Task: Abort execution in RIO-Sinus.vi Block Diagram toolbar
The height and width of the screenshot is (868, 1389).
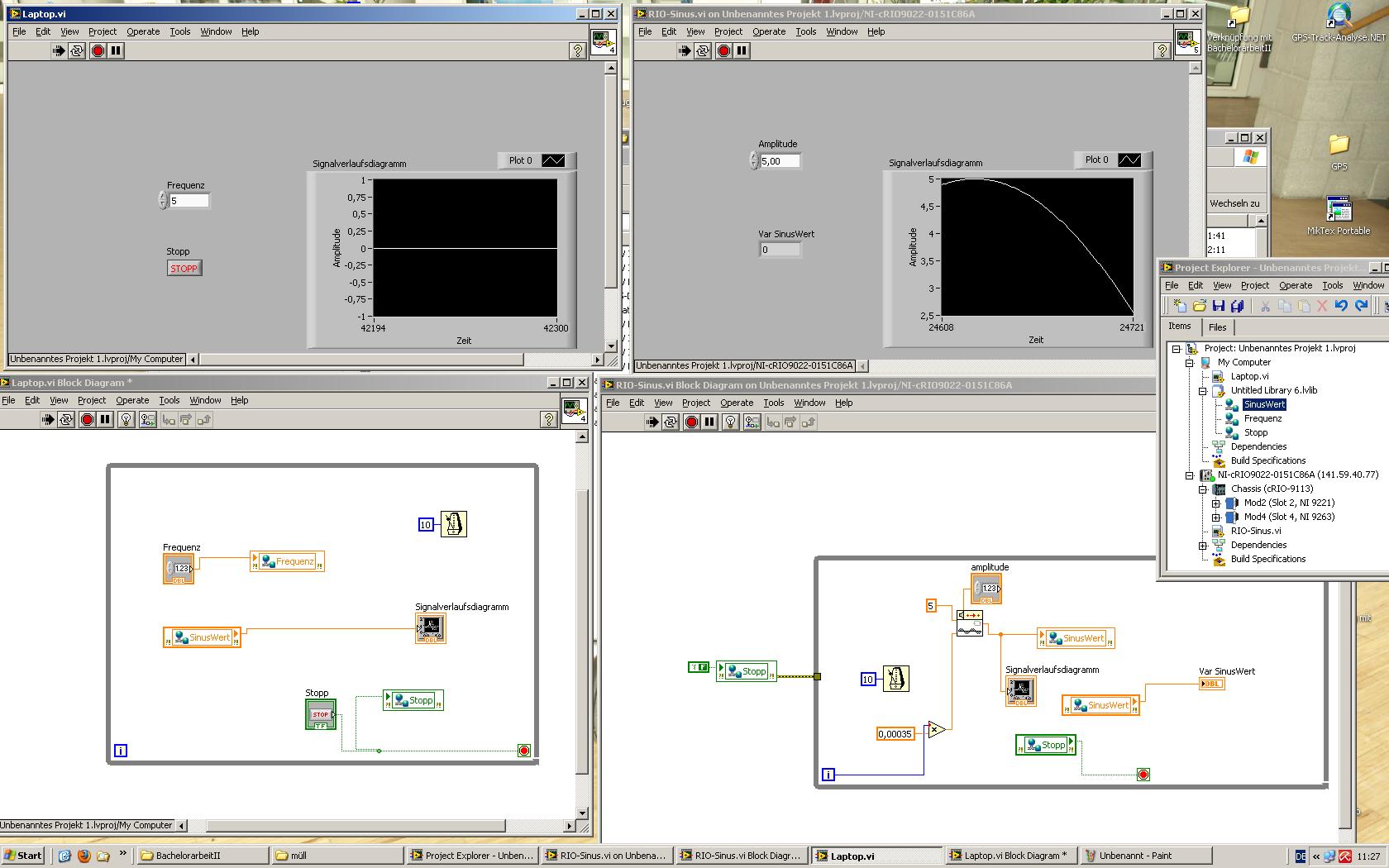Action: (x=691, y=422)
